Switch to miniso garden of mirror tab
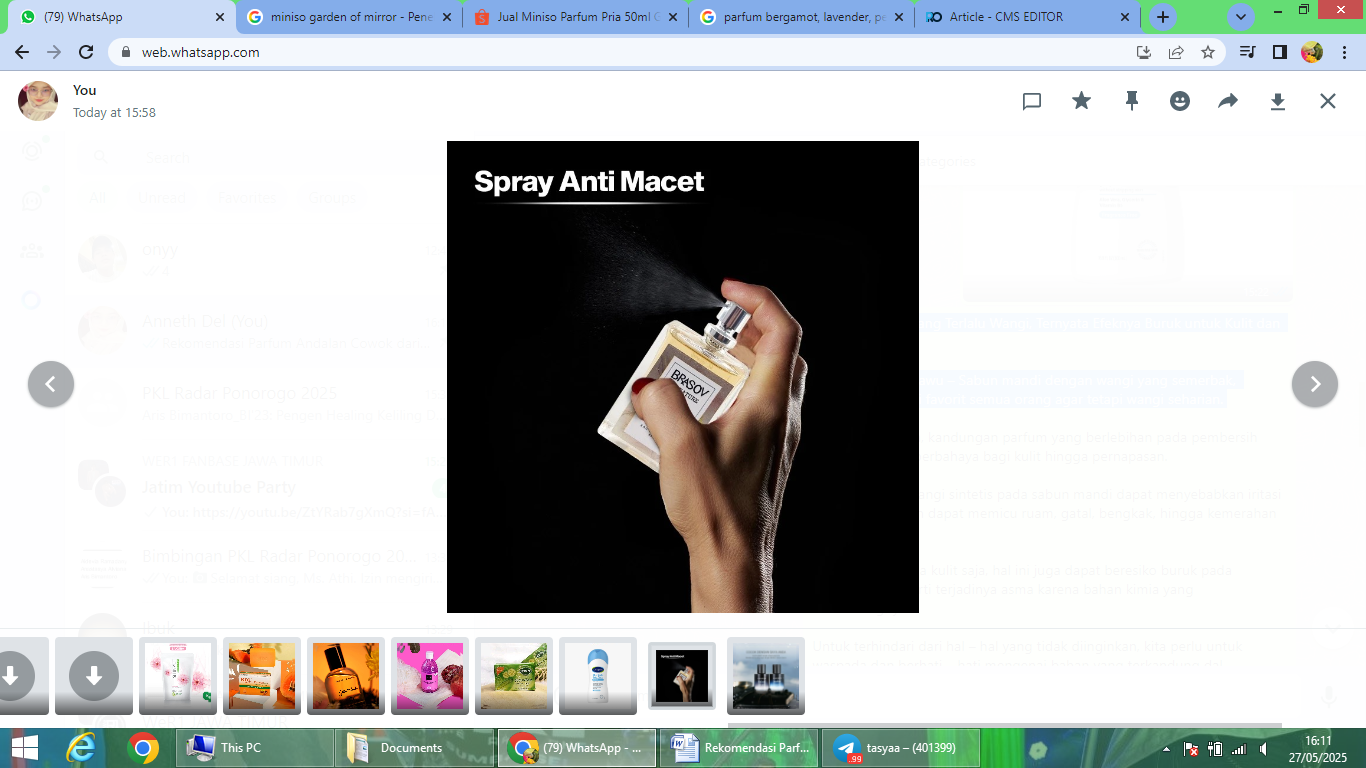The image size is (1366, 768). [350, 17]
